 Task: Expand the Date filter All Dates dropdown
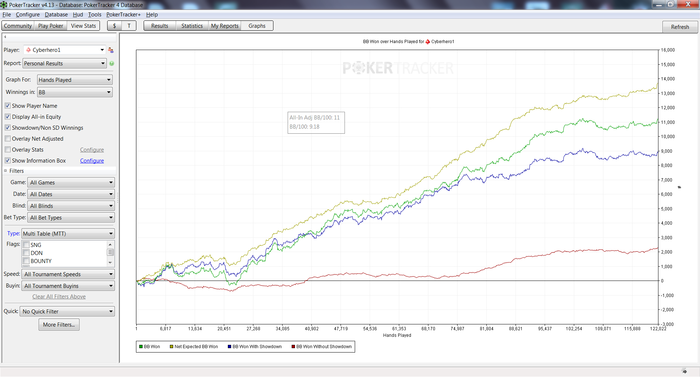(71, 194)
